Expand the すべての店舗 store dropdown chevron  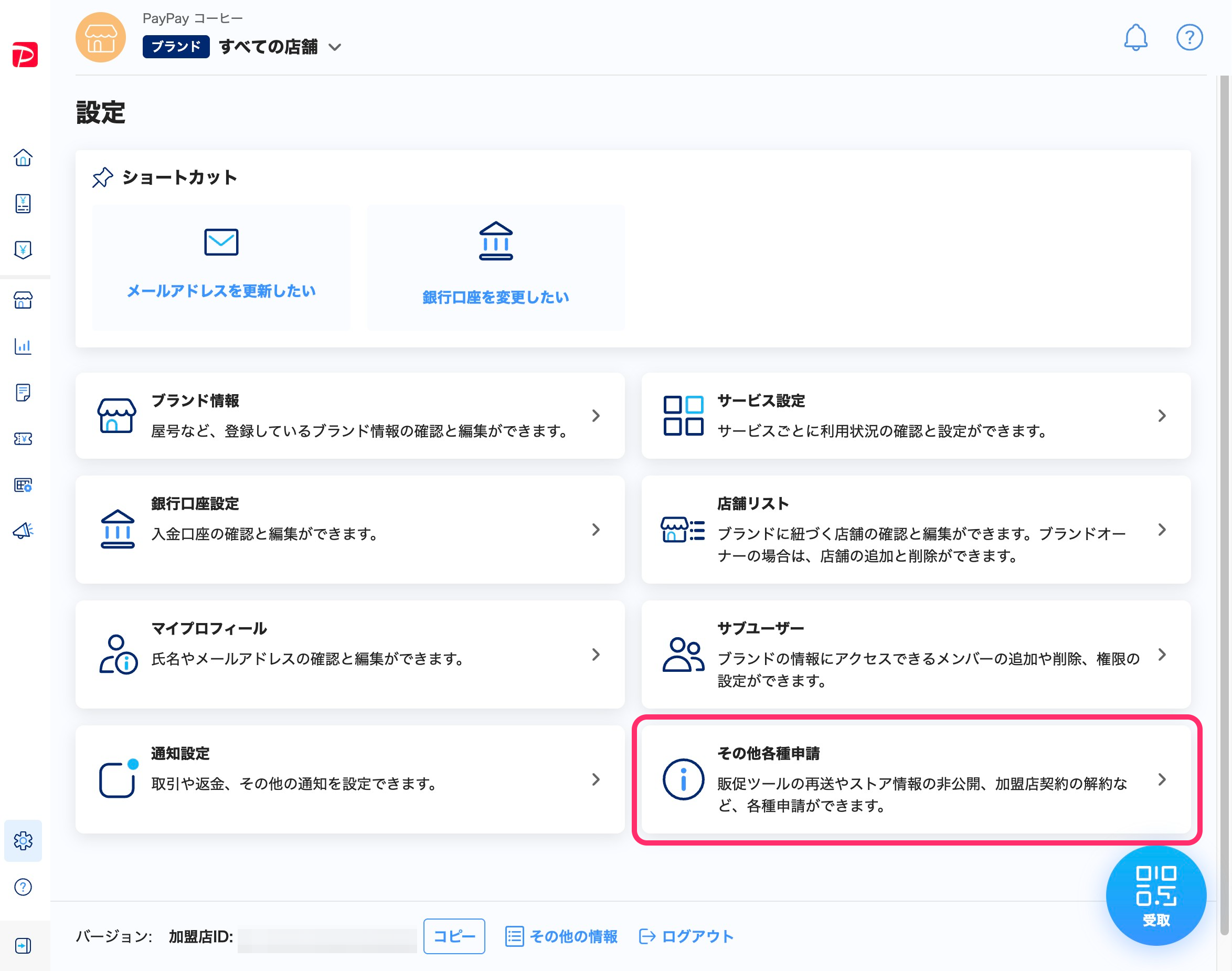coord(335,47)
